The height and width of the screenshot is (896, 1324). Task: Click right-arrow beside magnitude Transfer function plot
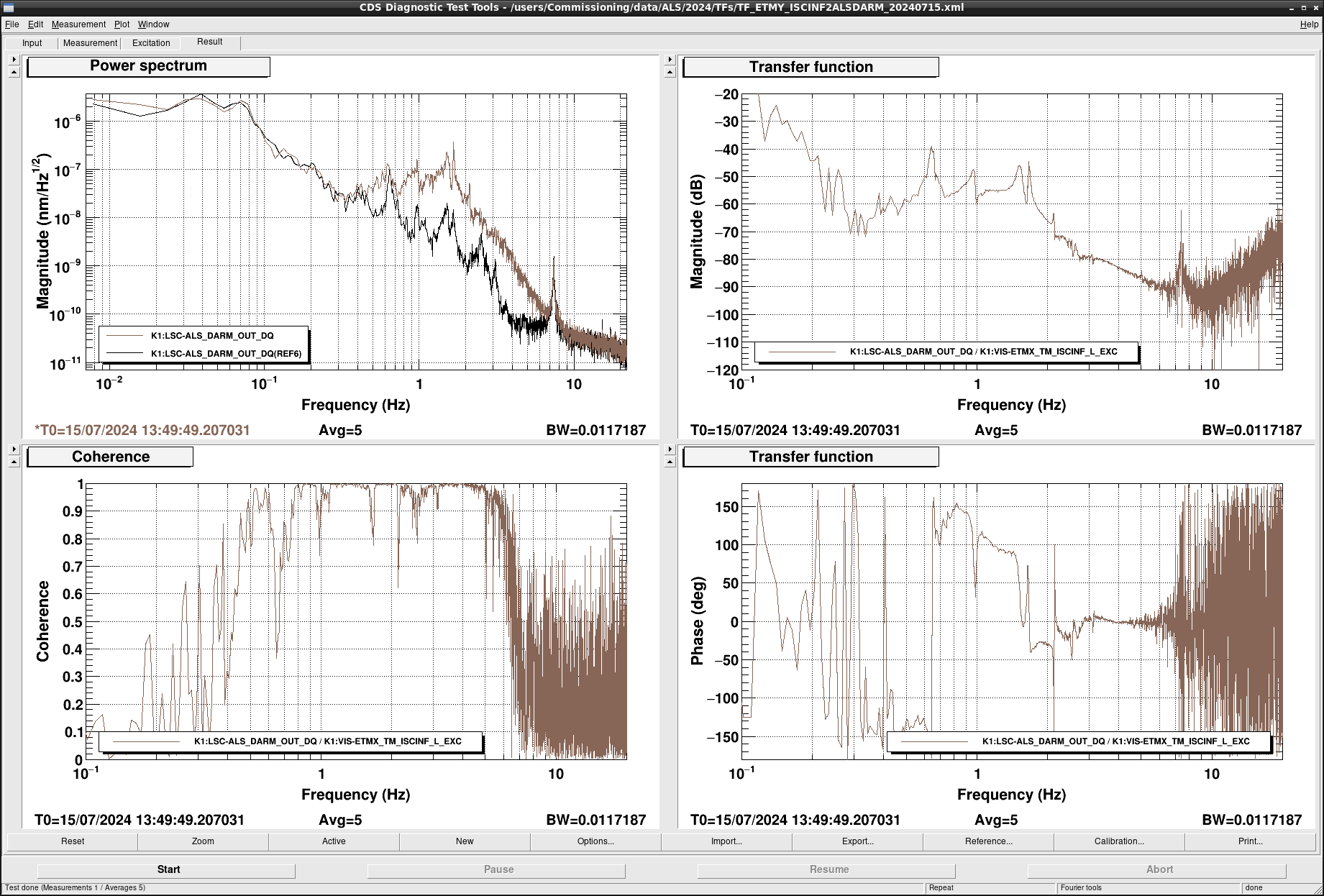click(x=670, y=60)
